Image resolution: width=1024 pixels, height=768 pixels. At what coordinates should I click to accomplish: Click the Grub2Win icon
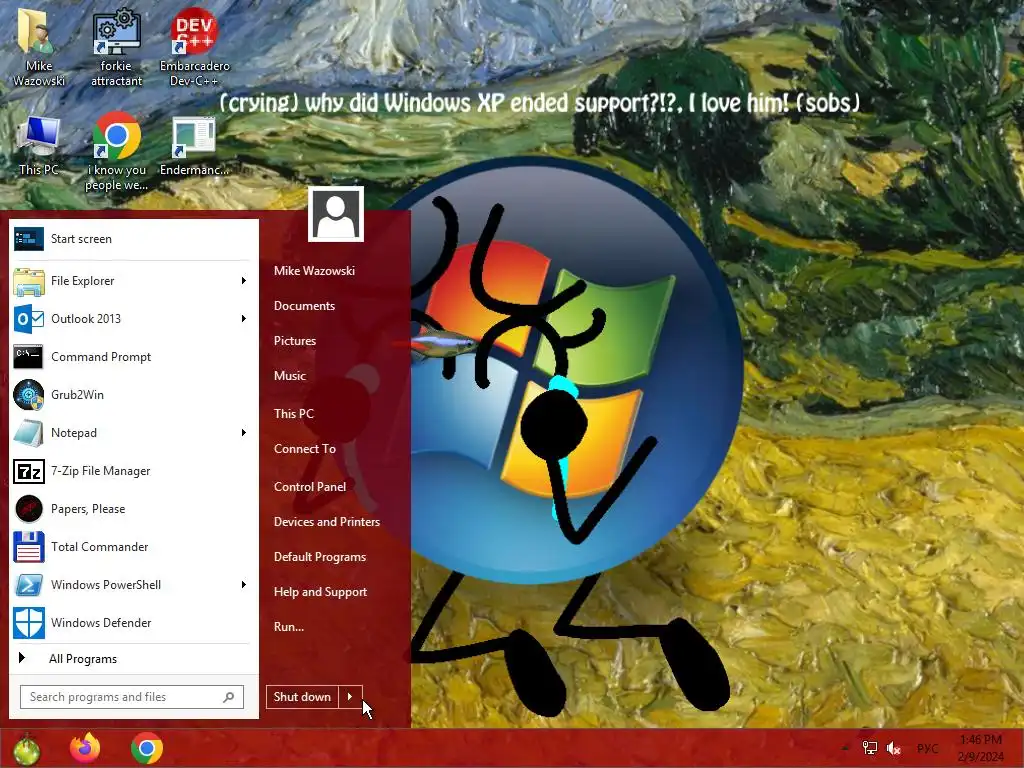click(x=29, y=395)
